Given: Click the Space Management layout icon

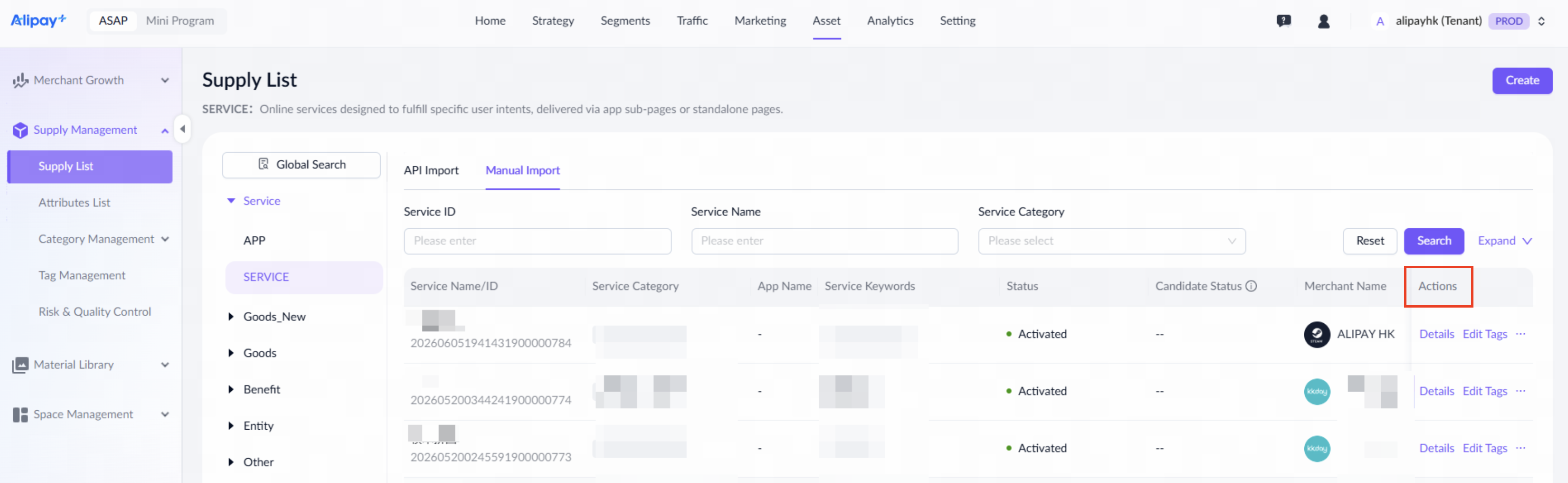Looking at the screenshot, I should (x=20, y=415).
